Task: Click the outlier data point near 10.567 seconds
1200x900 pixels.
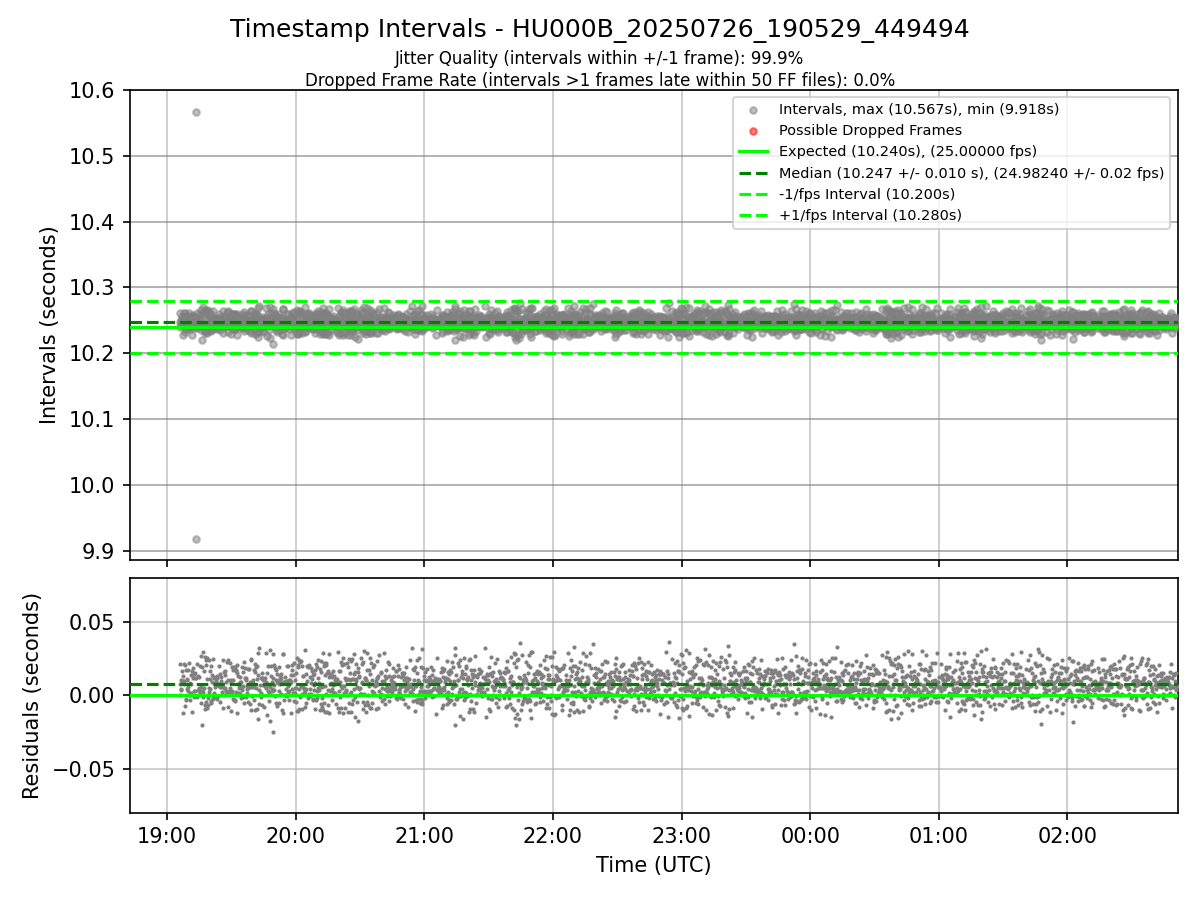Action: pyautogui.click(x=196, y=112)
